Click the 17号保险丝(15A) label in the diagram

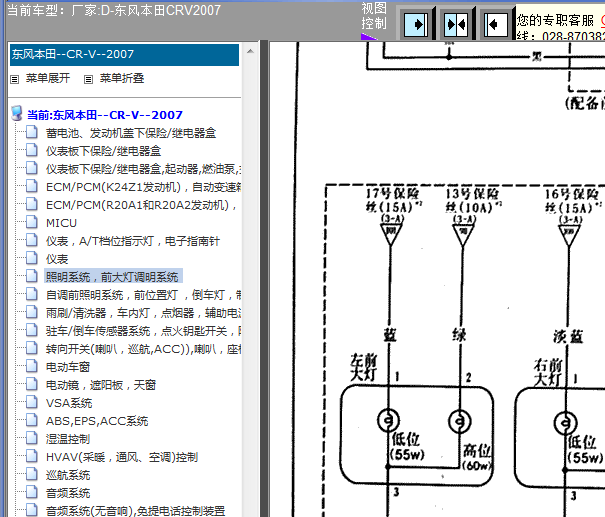point(394,200)
